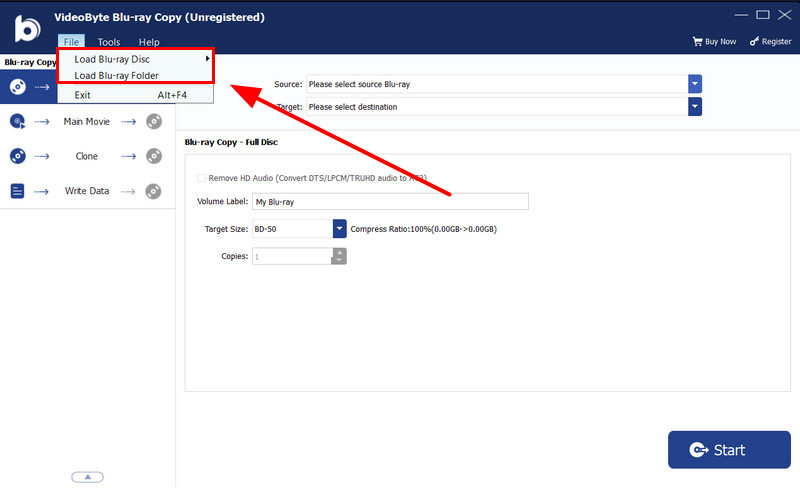Image resolution: width=800 pixels, height=495 pixels.
Task: Click the Clone source disc icon
Action: coord(18,156)
